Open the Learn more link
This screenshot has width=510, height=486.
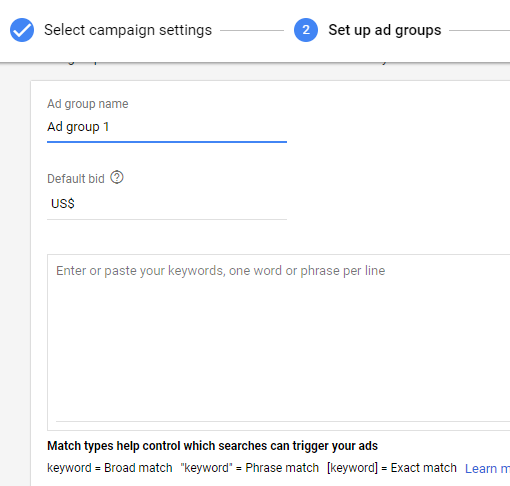[487, 468]
